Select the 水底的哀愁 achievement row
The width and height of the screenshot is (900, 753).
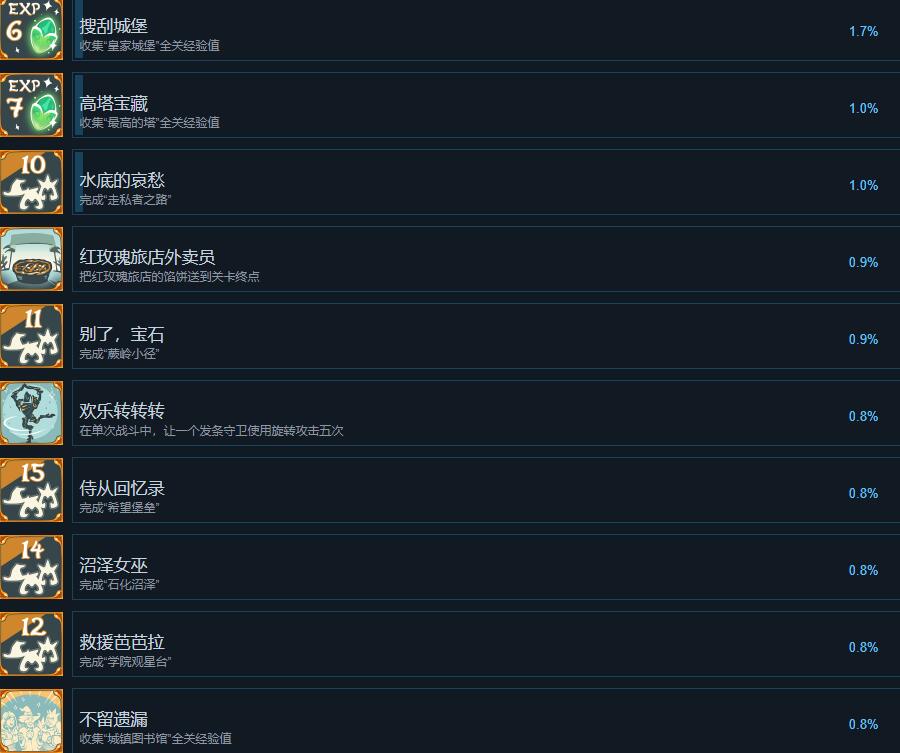pyautogui.click(x=486, y=182)
